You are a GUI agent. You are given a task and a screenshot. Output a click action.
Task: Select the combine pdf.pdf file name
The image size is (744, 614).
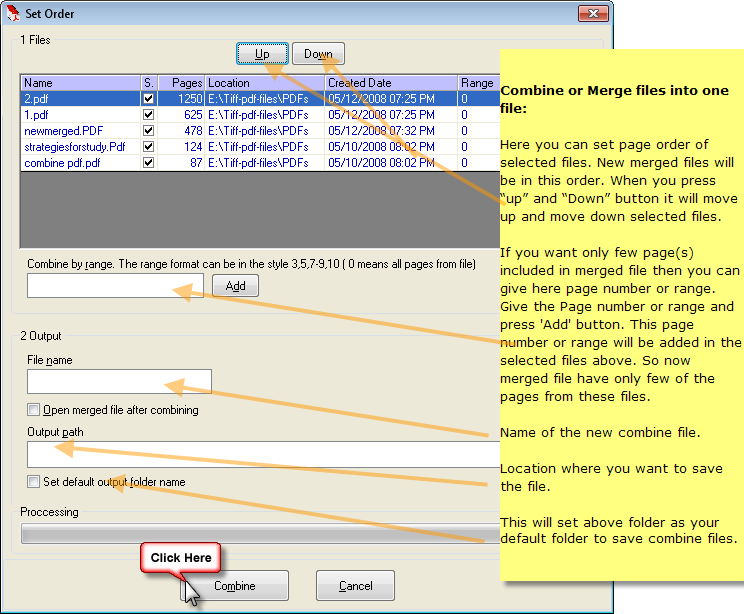(x=62, y=163)
